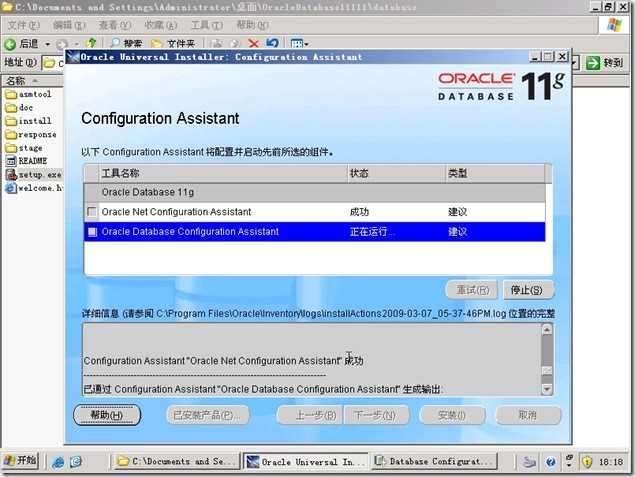Click the blue Undo arrow toolbar icon
Image resolution: width=635 pixels, height=477 pixels.
click(x=273, y=43)
